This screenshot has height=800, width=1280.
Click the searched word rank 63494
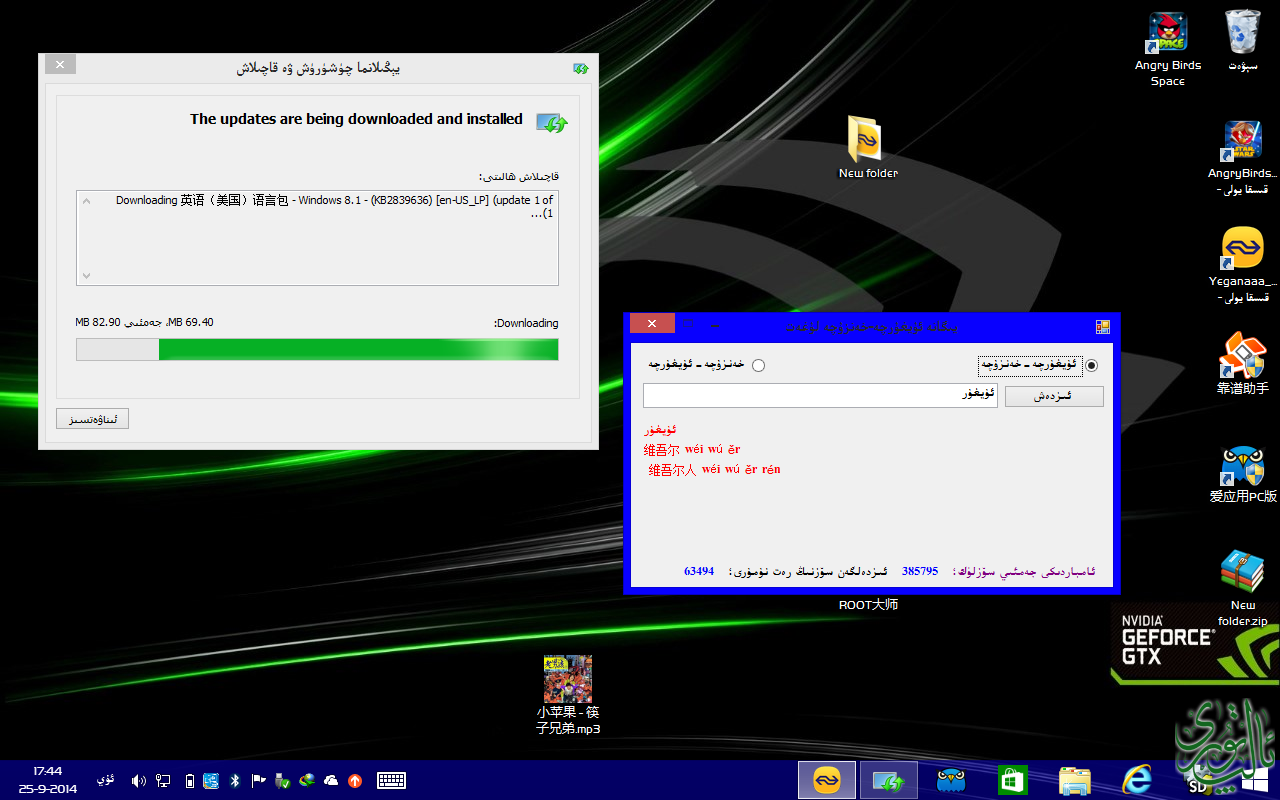click(699, 571)
